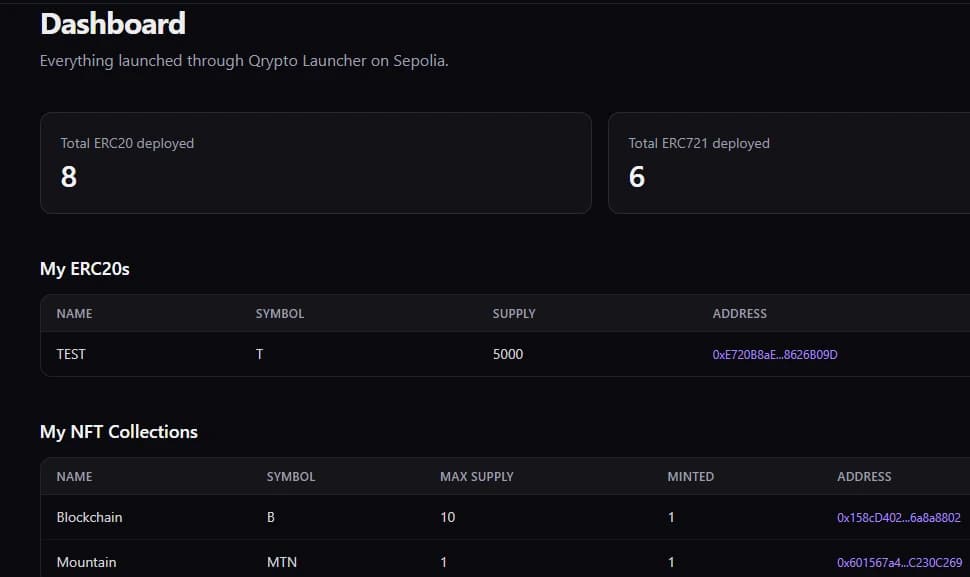Click the My ERC20s section heading
Screen dimensions: 970x577
click(x=85, y=269)
